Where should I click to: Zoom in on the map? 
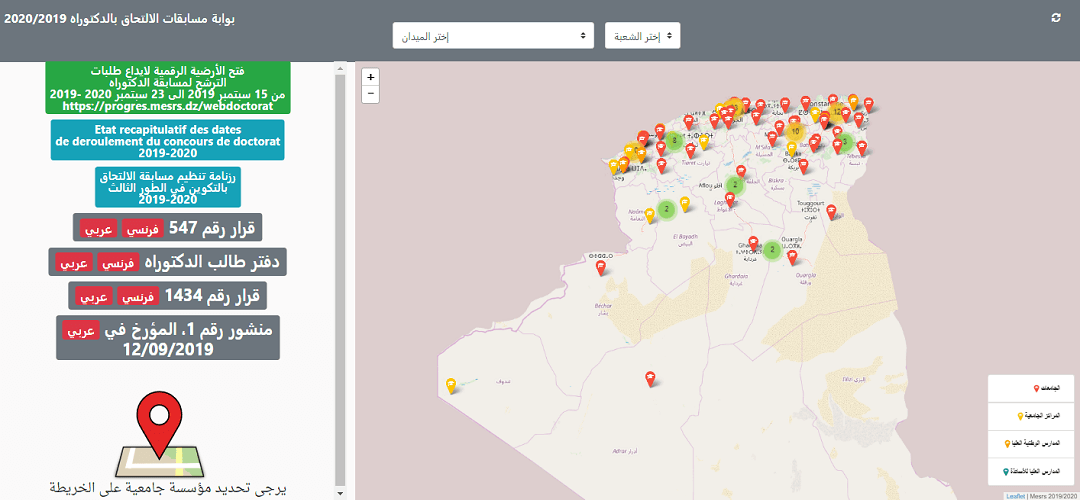click(370, 77)
